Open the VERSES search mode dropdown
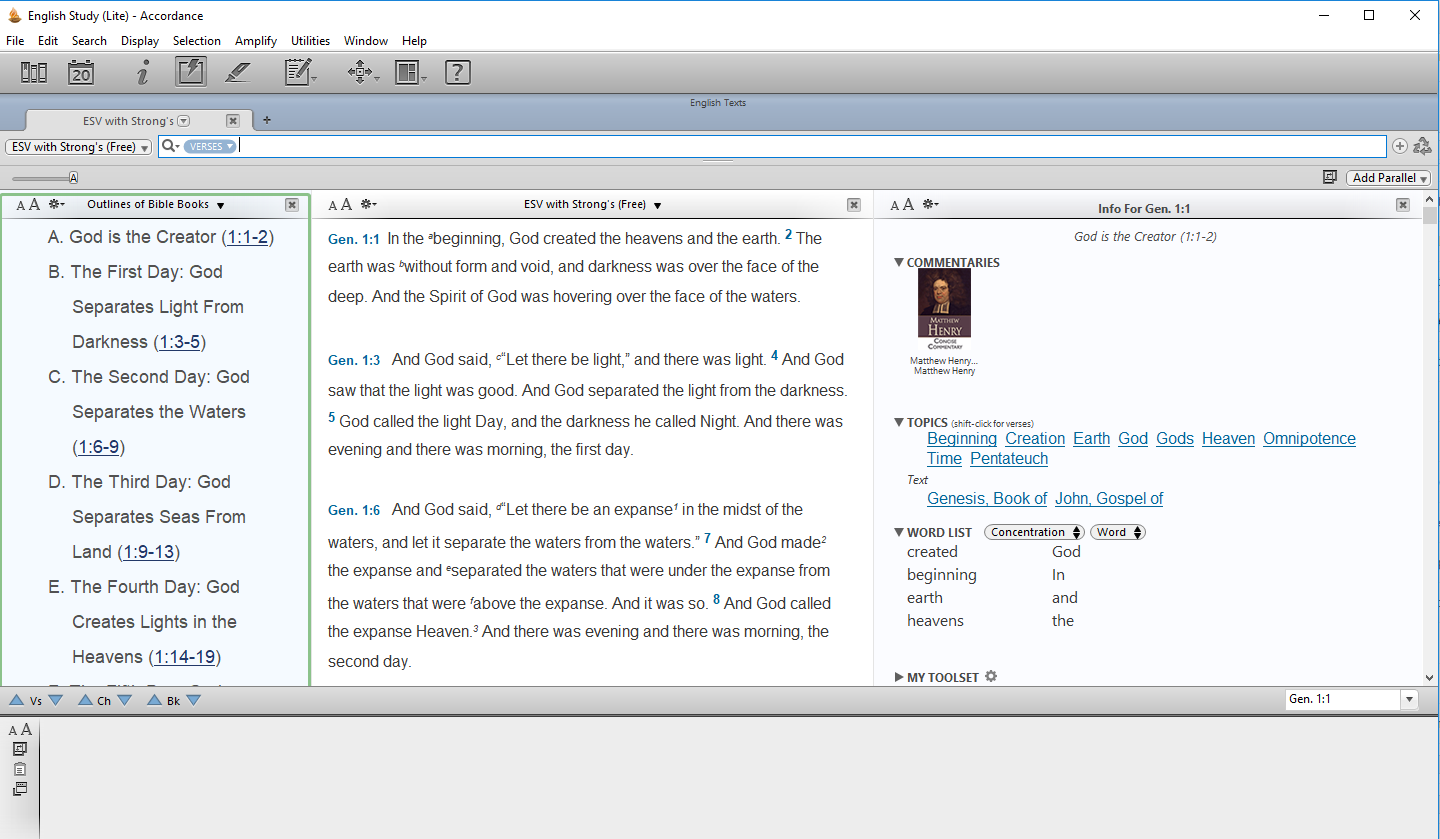1440x839 pixels. coord(210,146)
